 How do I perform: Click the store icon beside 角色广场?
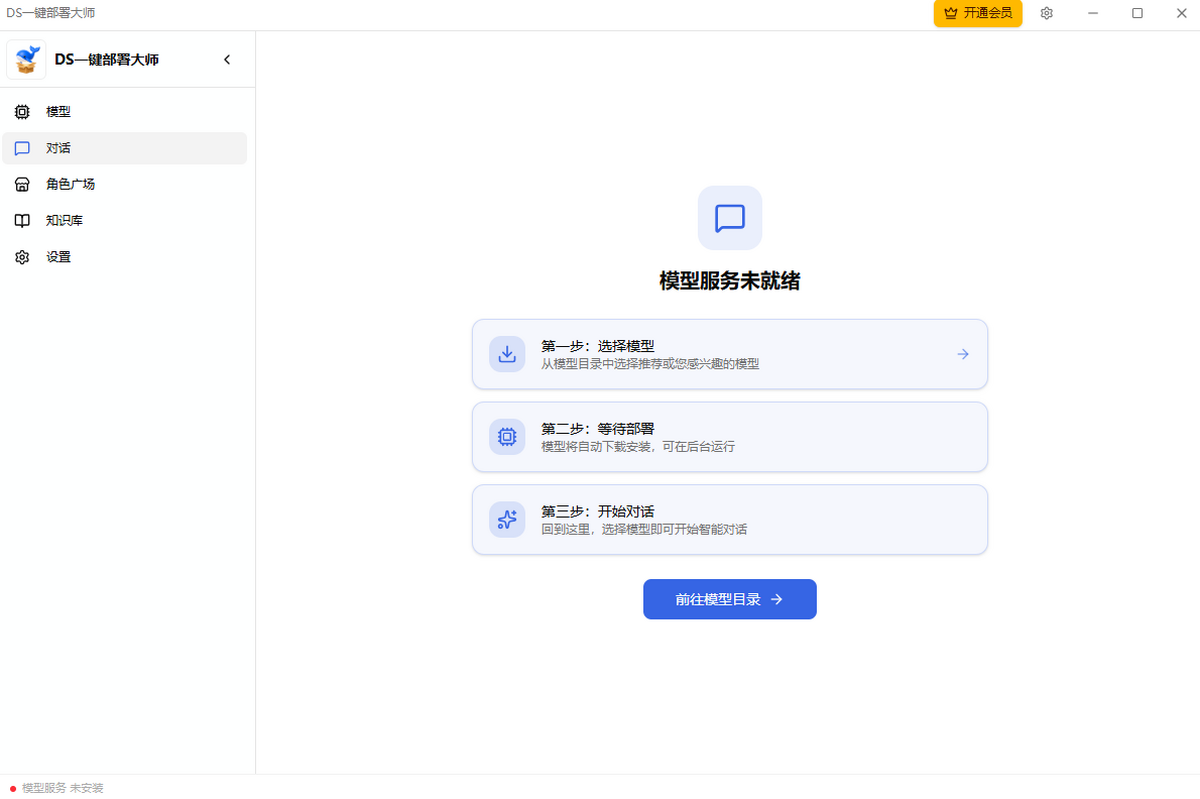pyautogui.click(x=22, y=184)
